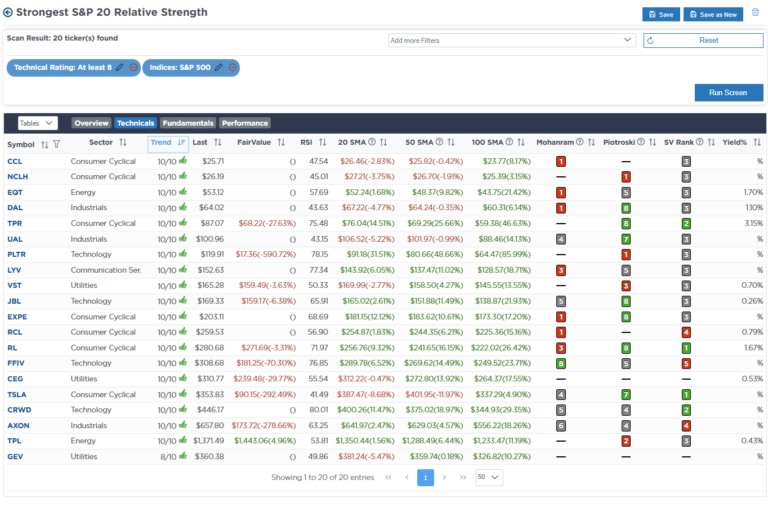Toggle sorting on the RSI column
The width and height of the screenshot is (768, 507).
click(321, 143)
